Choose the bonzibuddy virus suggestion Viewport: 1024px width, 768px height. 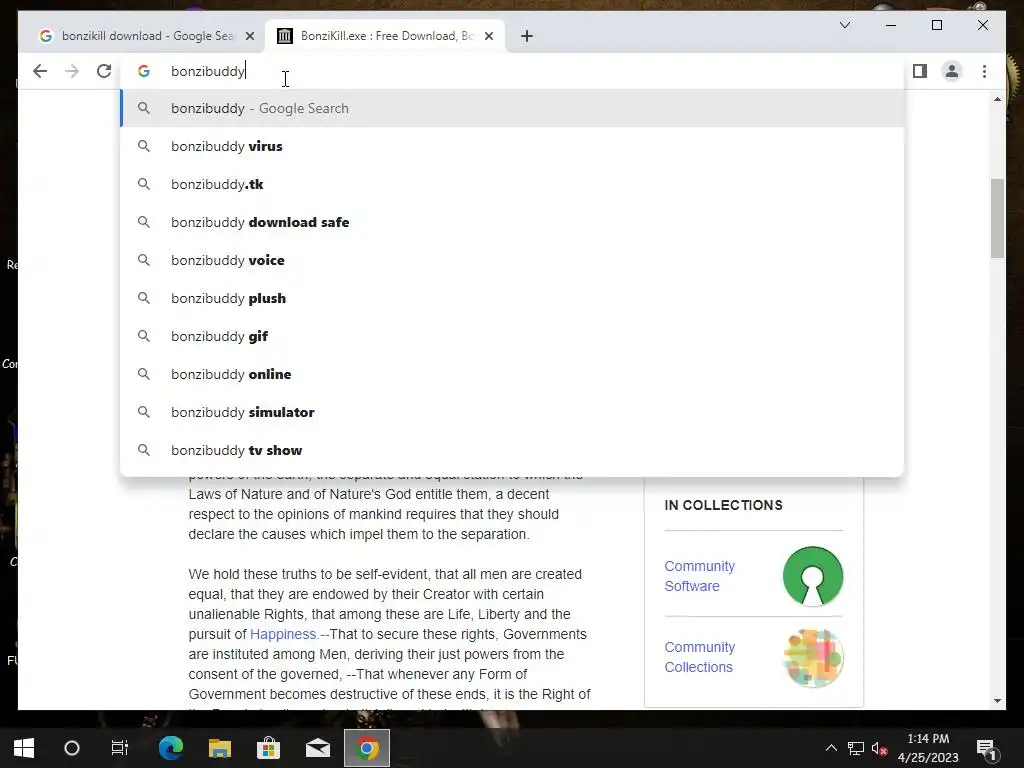513,146
